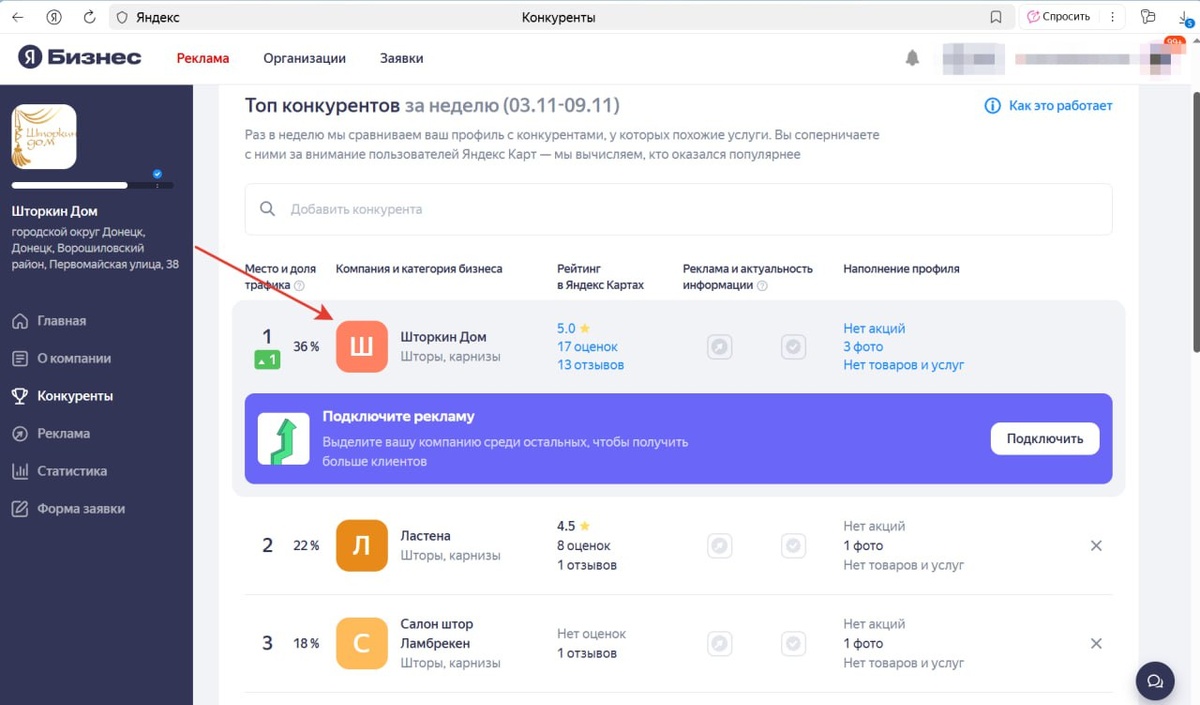Screen dimensions: 1200x705
Task: Open the downloads arrow icon
Action: pos(1186,17)
